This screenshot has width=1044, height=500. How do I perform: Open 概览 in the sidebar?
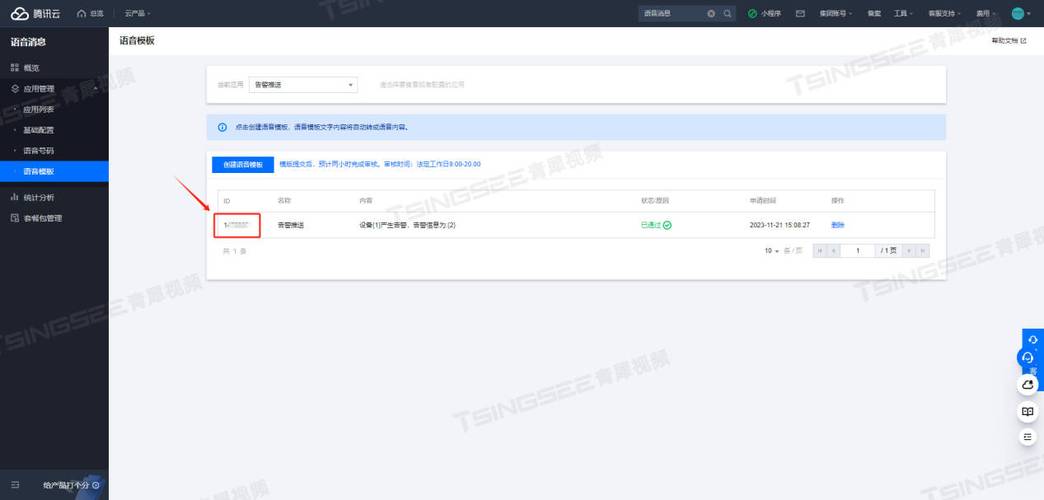click(31, 68)
